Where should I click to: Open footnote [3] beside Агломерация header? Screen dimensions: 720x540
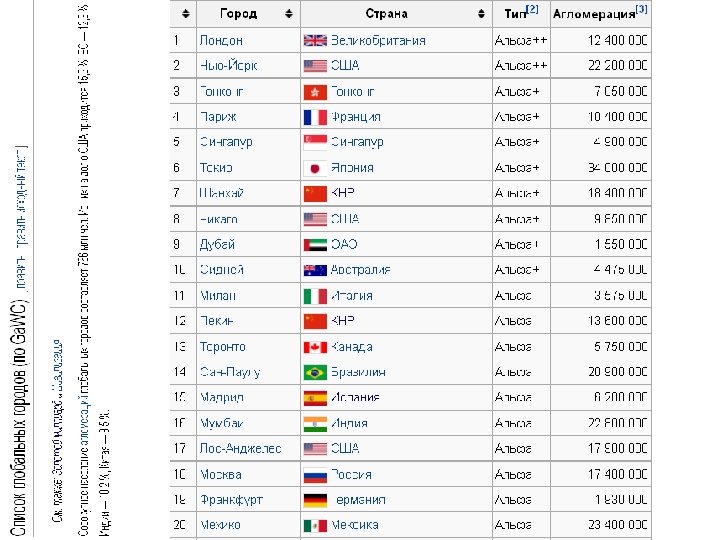tap(641, 9)
